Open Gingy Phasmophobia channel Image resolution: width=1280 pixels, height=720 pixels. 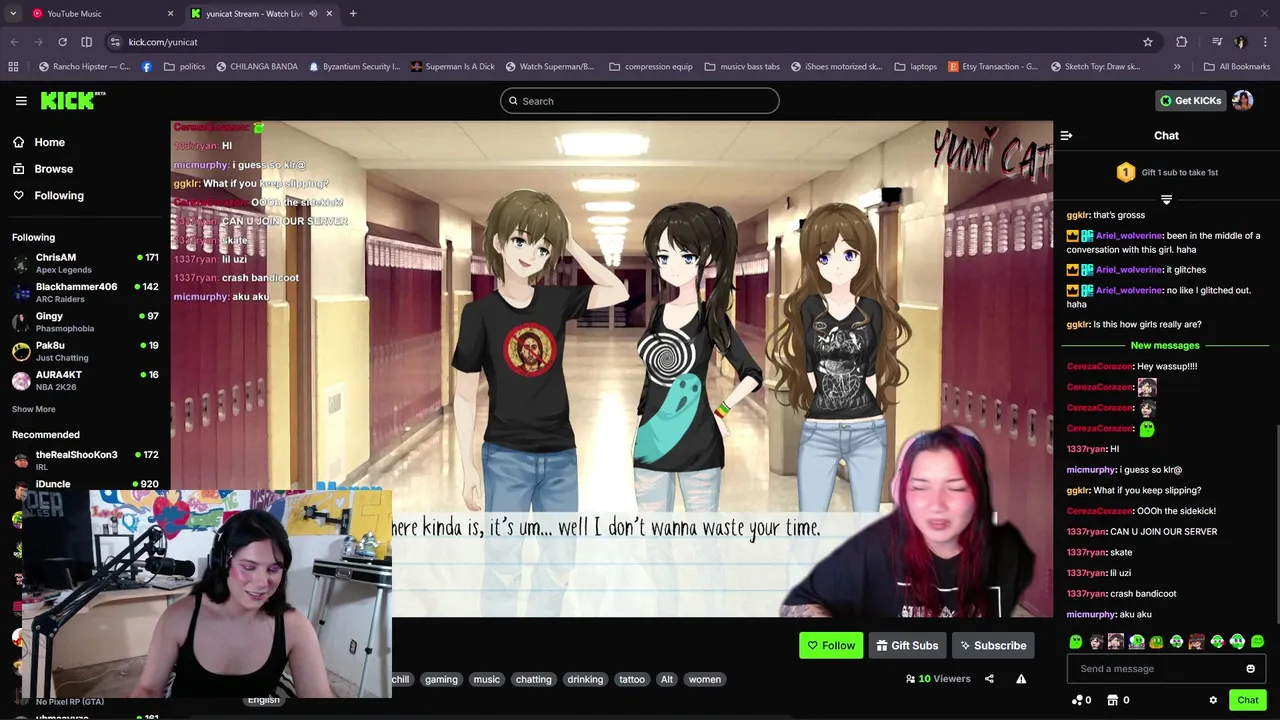85,322
